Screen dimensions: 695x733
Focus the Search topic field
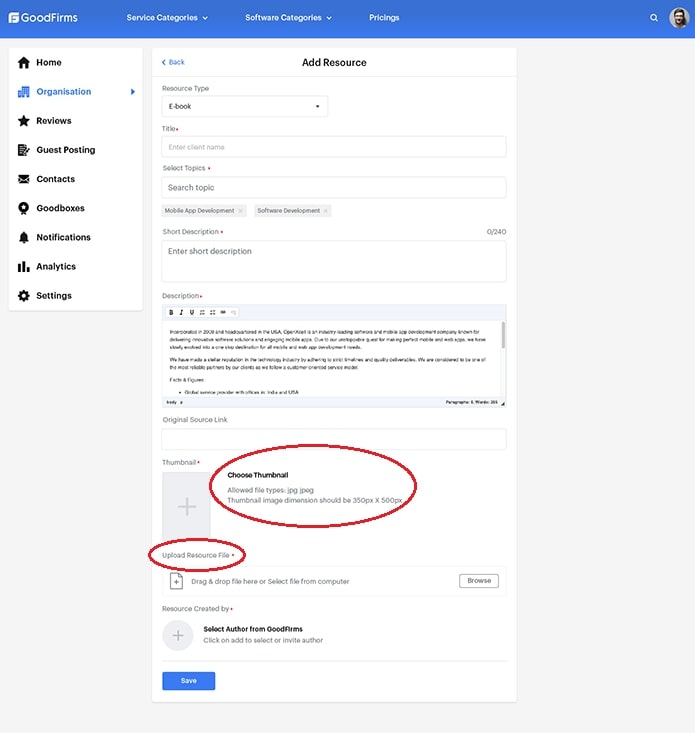tap(334, 187)
